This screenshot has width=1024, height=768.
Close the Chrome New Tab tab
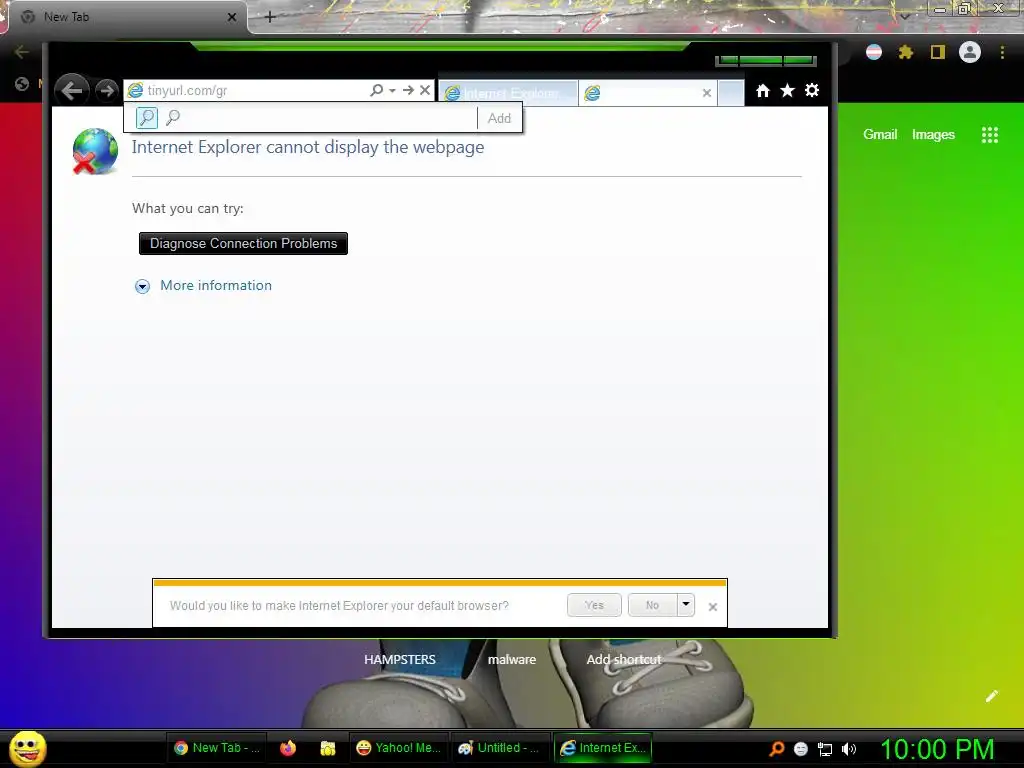[x=232, y=17]
